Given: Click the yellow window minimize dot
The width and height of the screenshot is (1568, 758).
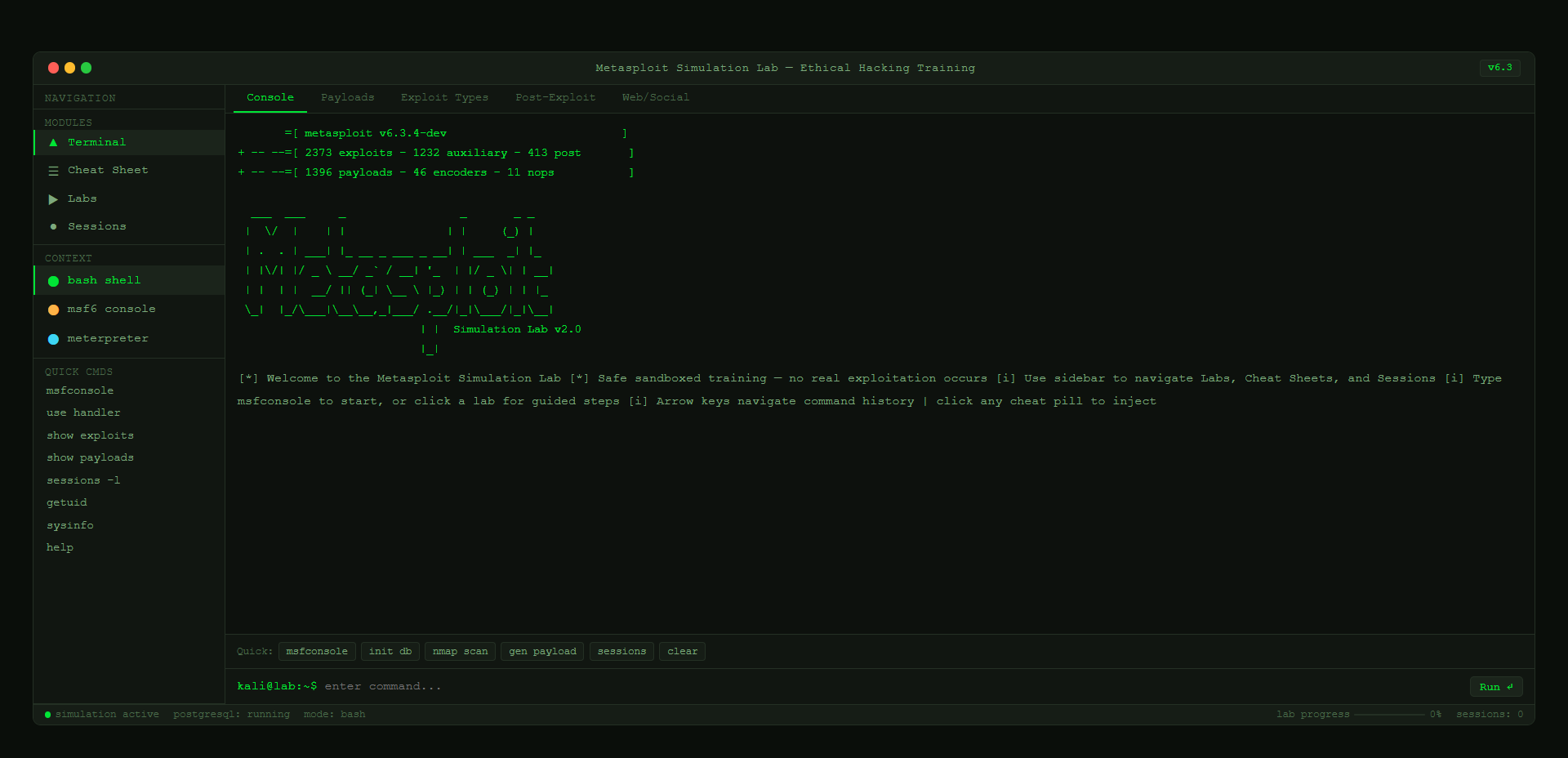Looking at the screenshot, I should click(69, 68).
